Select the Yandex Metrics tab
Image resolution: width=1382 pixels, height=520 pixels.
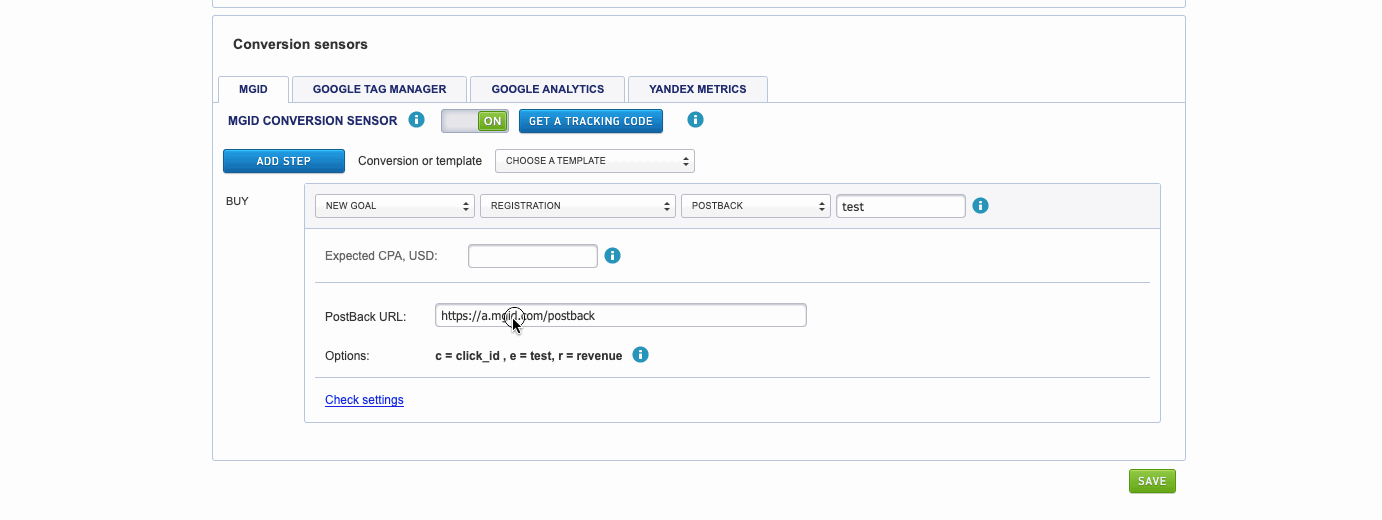point(697,89)
